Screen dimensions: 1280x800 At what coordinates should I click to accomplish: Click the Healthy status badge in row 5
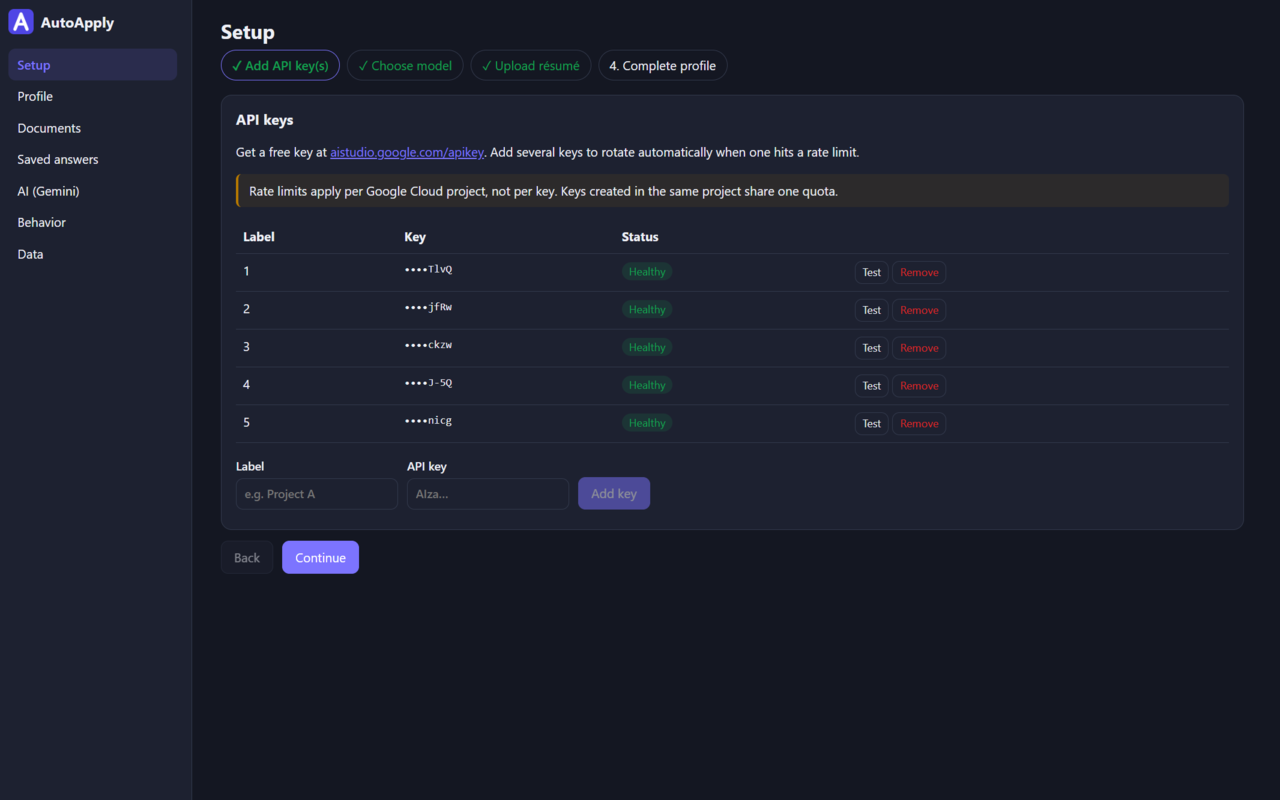pyautogui.click(x=647, y=424)
